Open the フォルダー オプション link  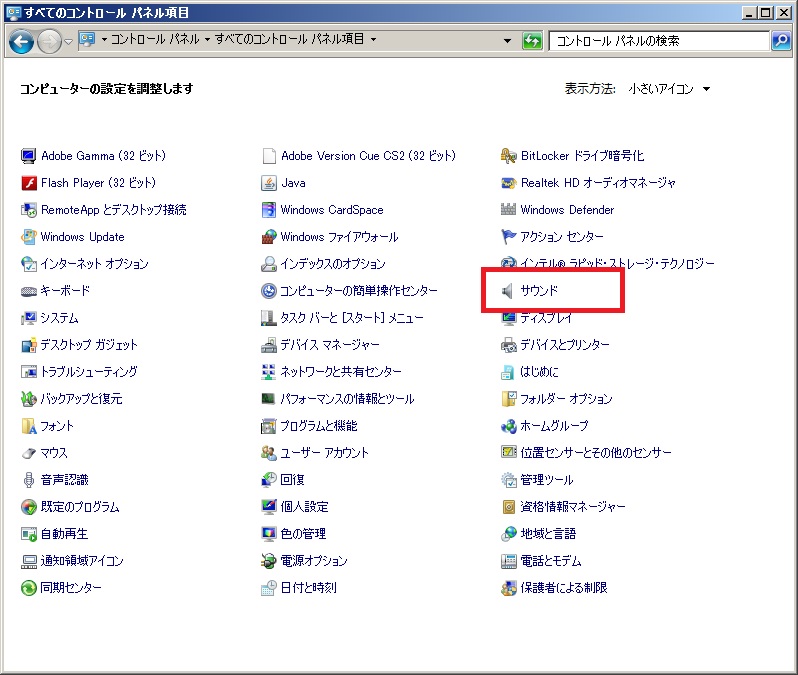click(x=566, y=399)
